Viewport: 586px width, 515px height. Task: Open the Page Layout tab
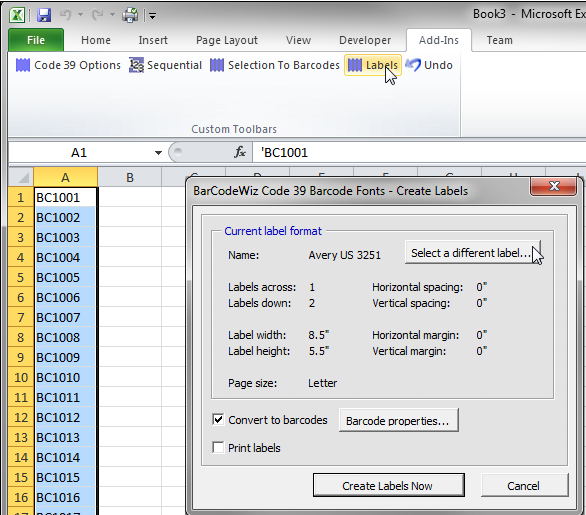pyautogui.click(x=227, y=40)
